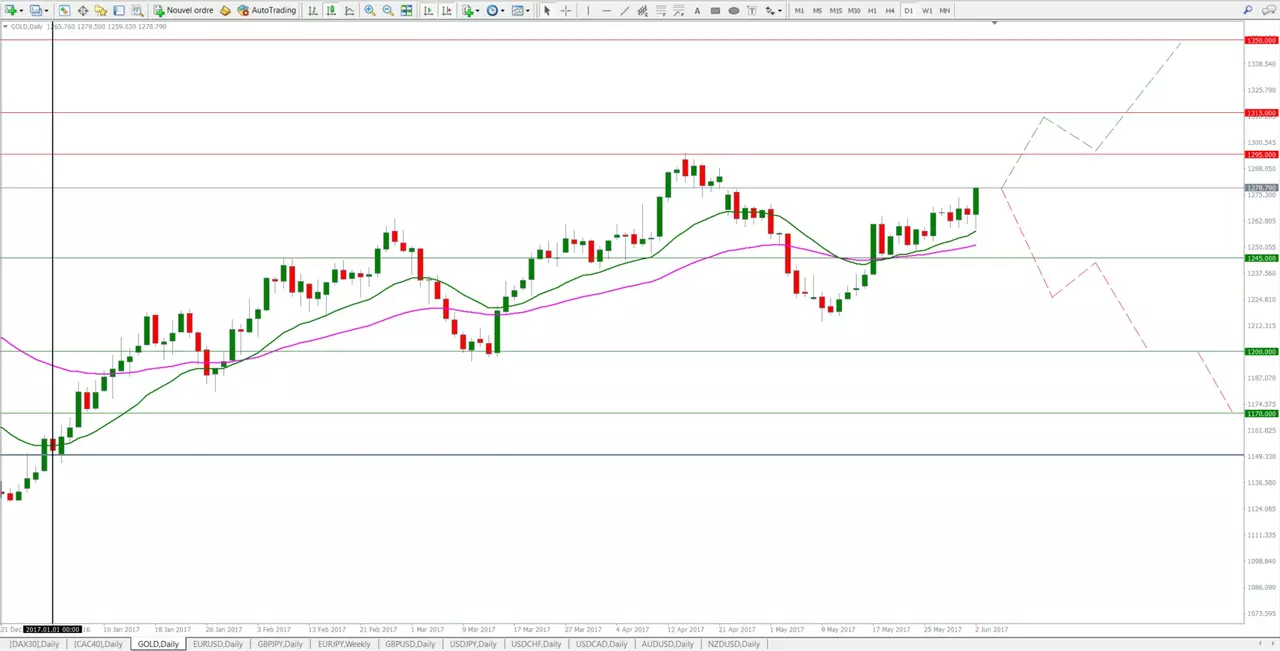Open the USDJPY,Daily tab
1280x651 pixels.
474,644
